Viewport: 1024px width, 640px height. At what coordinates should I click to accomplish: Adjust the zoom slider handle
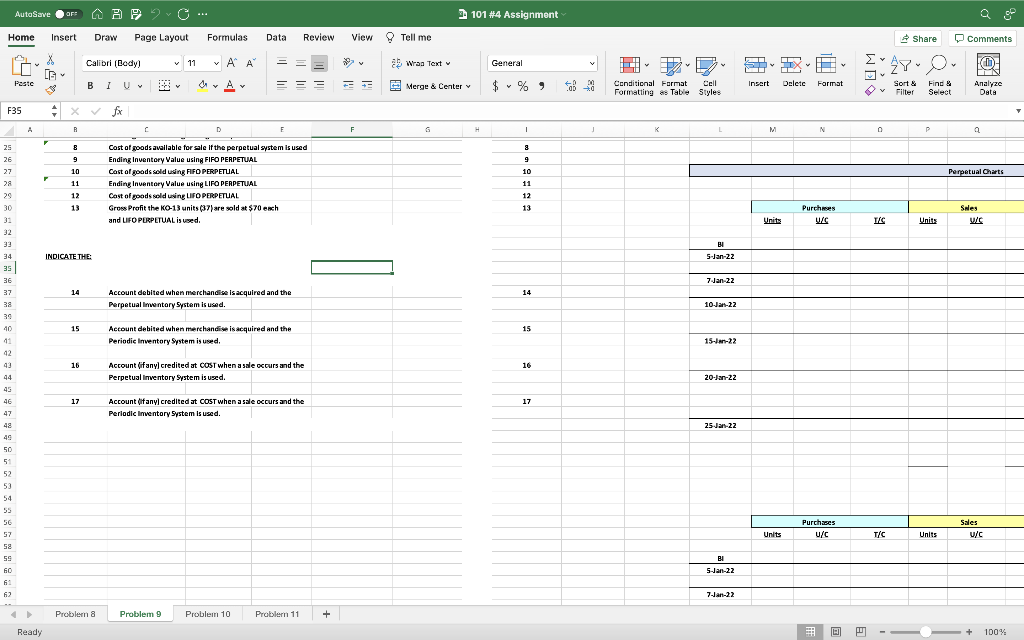coord(925,632)
